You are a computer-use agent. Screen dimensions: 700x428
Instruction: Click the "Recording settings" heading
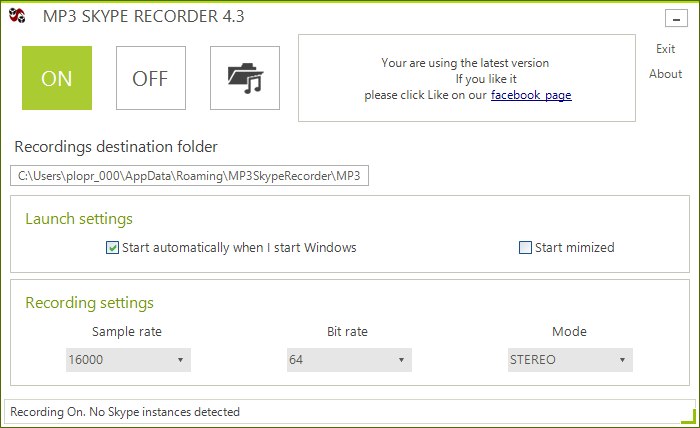[89, 303]
